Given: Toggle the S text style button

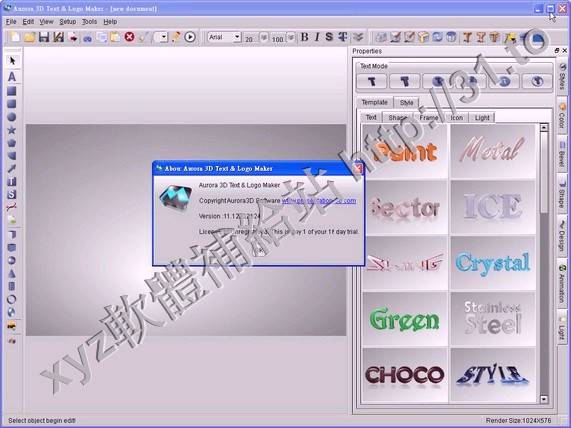Looking at the screenshot, I should point(329,37).
